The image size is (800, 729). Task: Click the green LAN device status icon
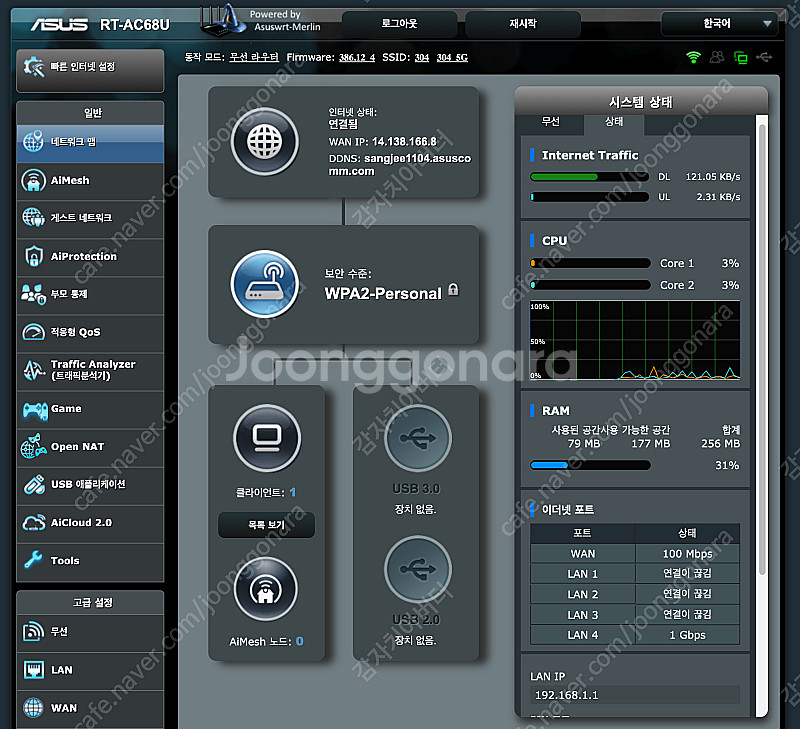pos(740,58)
